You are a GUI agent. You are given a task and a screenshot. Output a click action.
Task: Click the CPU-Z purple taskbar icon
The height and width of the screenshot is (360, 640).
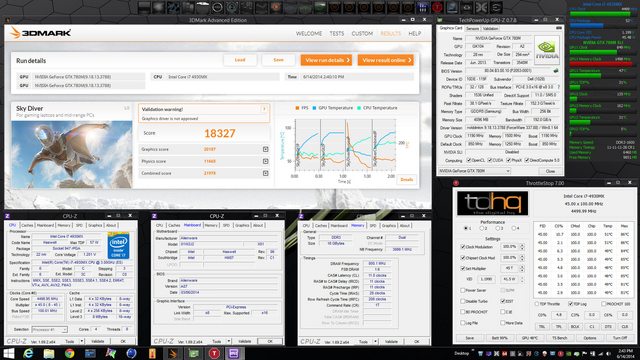point(234,353)
